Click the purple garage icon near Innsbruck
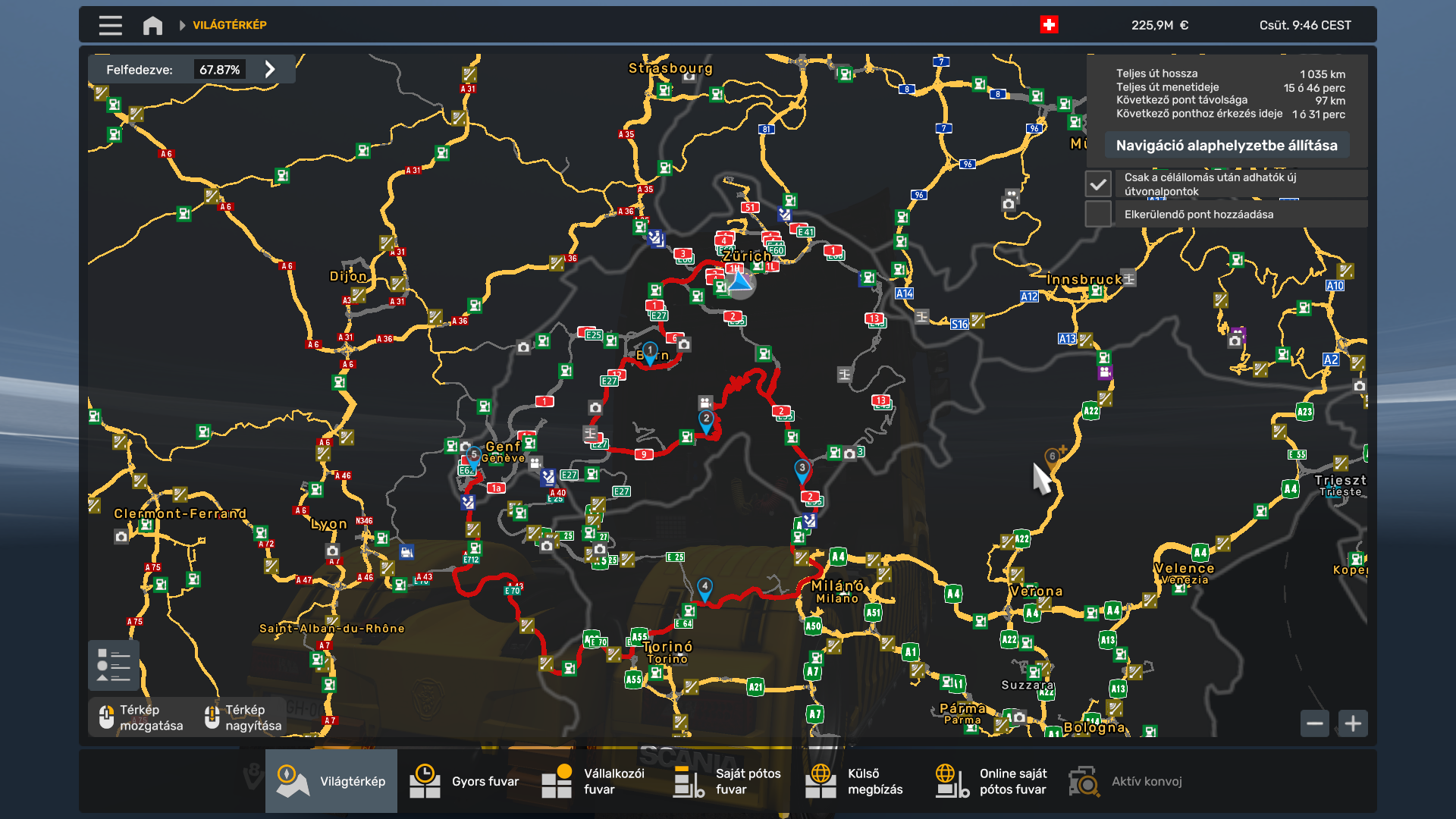This screenshot has width=1456, height=819. (x=1105, y=372)
